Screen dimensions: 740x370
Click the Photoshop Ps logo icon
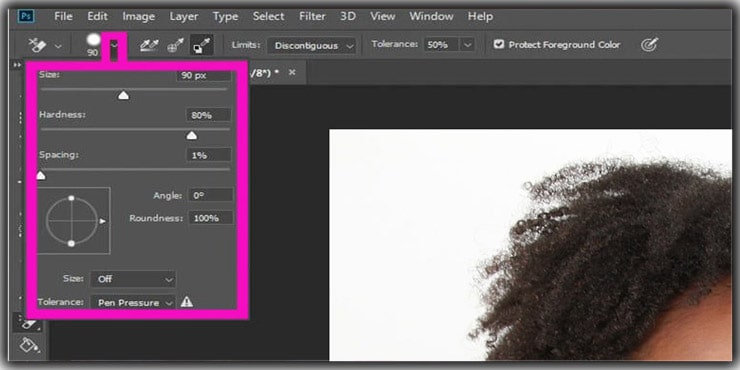[26, 16]
